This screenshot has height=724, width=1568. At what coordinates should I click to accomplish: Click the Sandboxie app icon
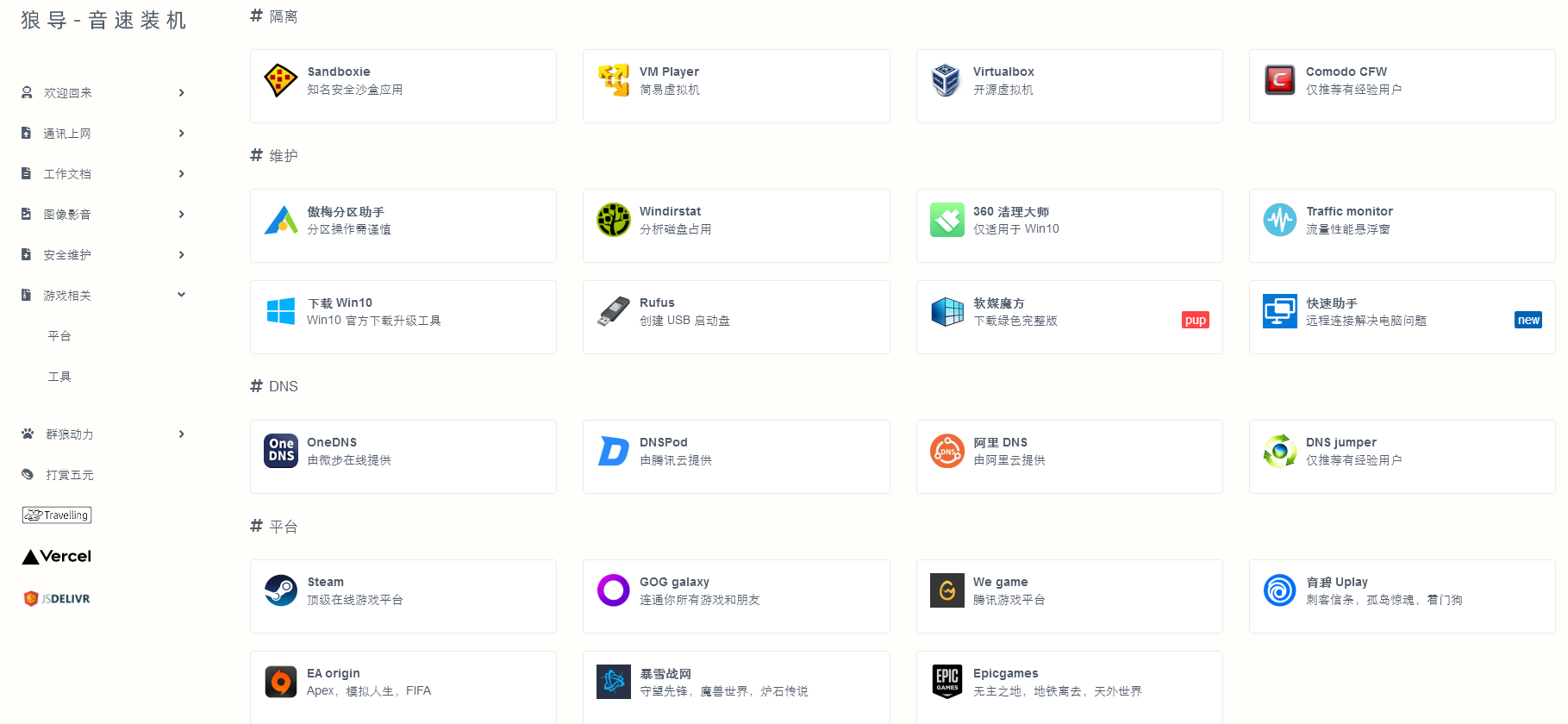coord(280,80)
